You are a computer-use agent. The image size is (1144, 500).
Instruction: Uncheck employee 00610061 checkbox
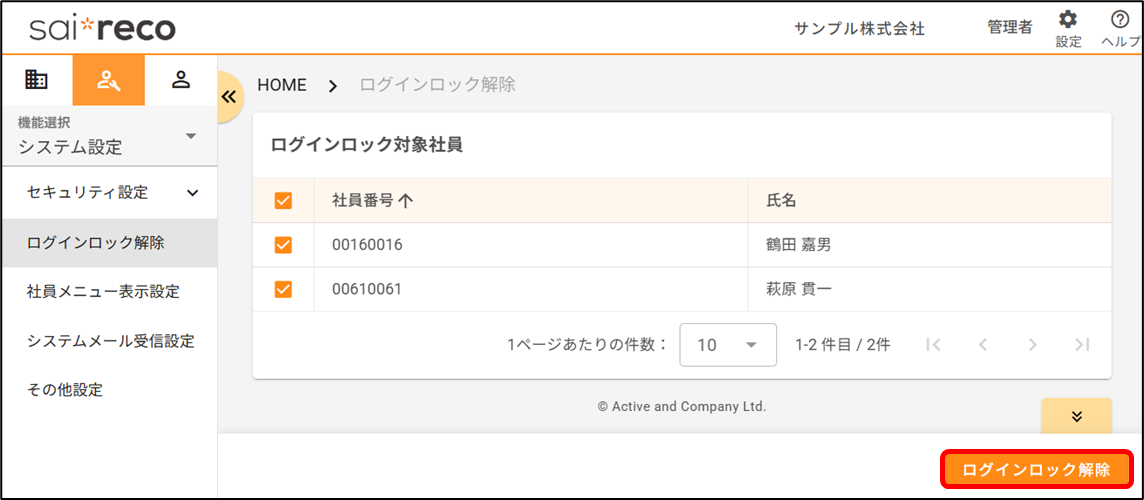(283, 290)
